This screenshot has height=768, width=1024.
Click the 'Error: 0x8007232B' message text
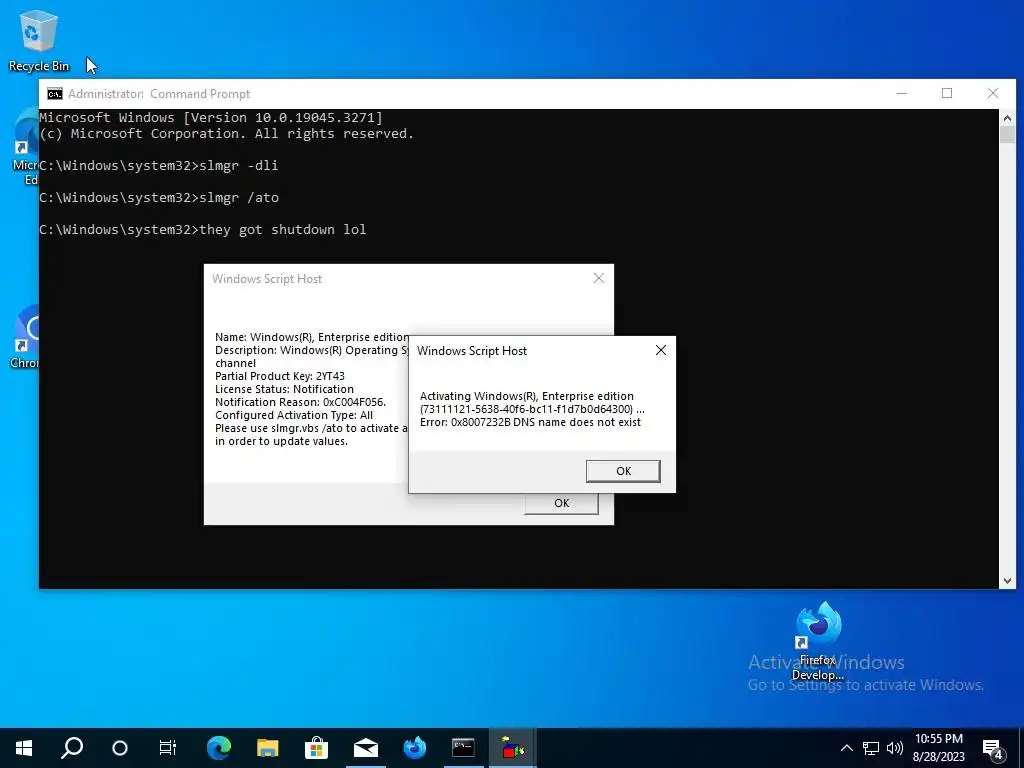530,423
